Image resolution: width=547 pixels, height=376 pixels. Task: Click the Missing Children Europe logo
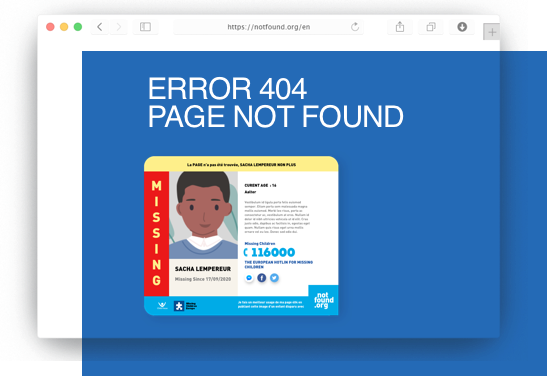[x=186, y=306]
